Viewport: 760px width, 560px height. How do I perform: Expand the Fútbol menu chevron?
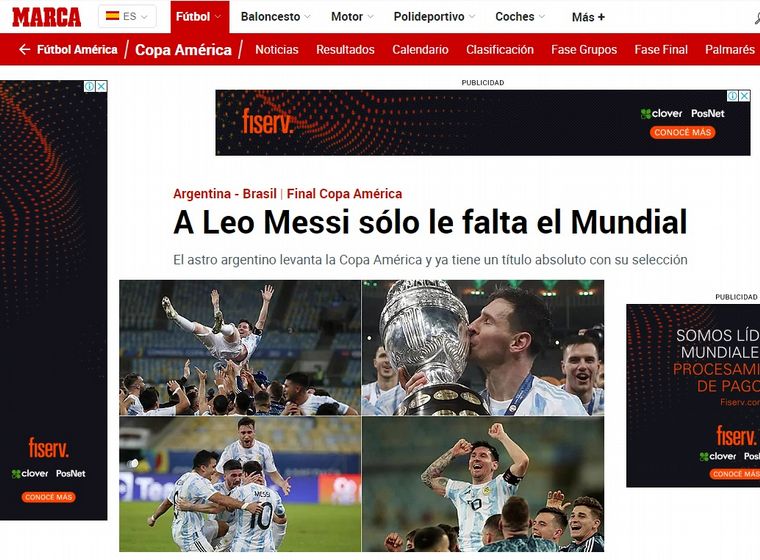[218, 16]
